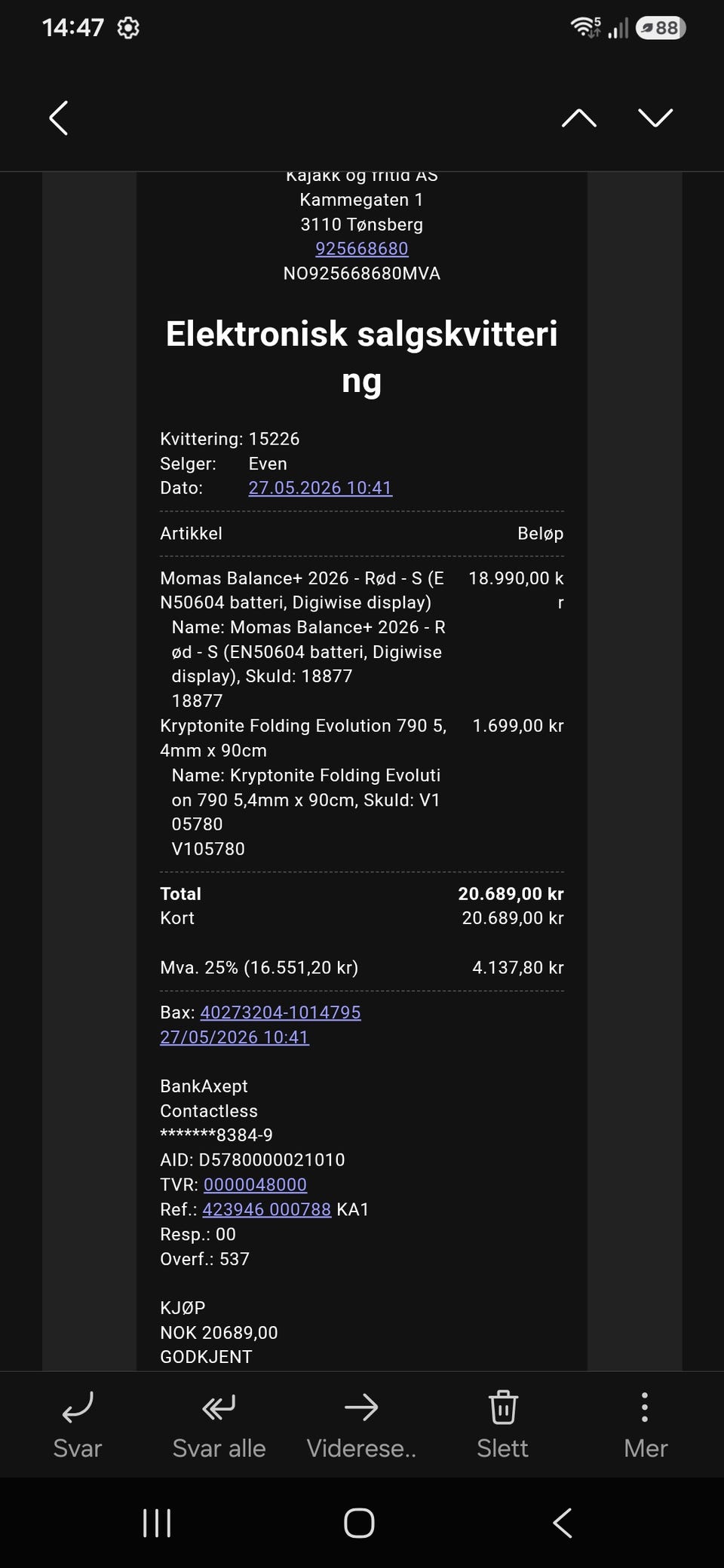Tap the 27/05/2026 10:41 link under Bax
The width and height of the screenshot is (724, 1568).
(x=235, y=1037)
